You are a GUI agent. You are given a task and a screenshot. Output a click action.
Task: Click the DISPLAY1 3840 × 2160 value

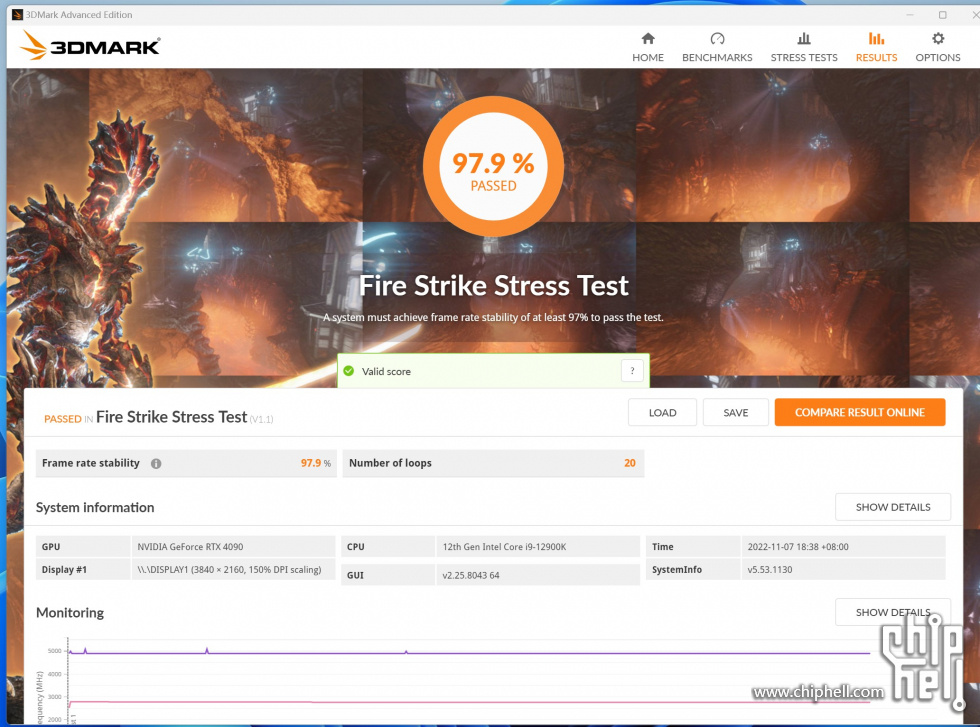click(x=229, y=569)
